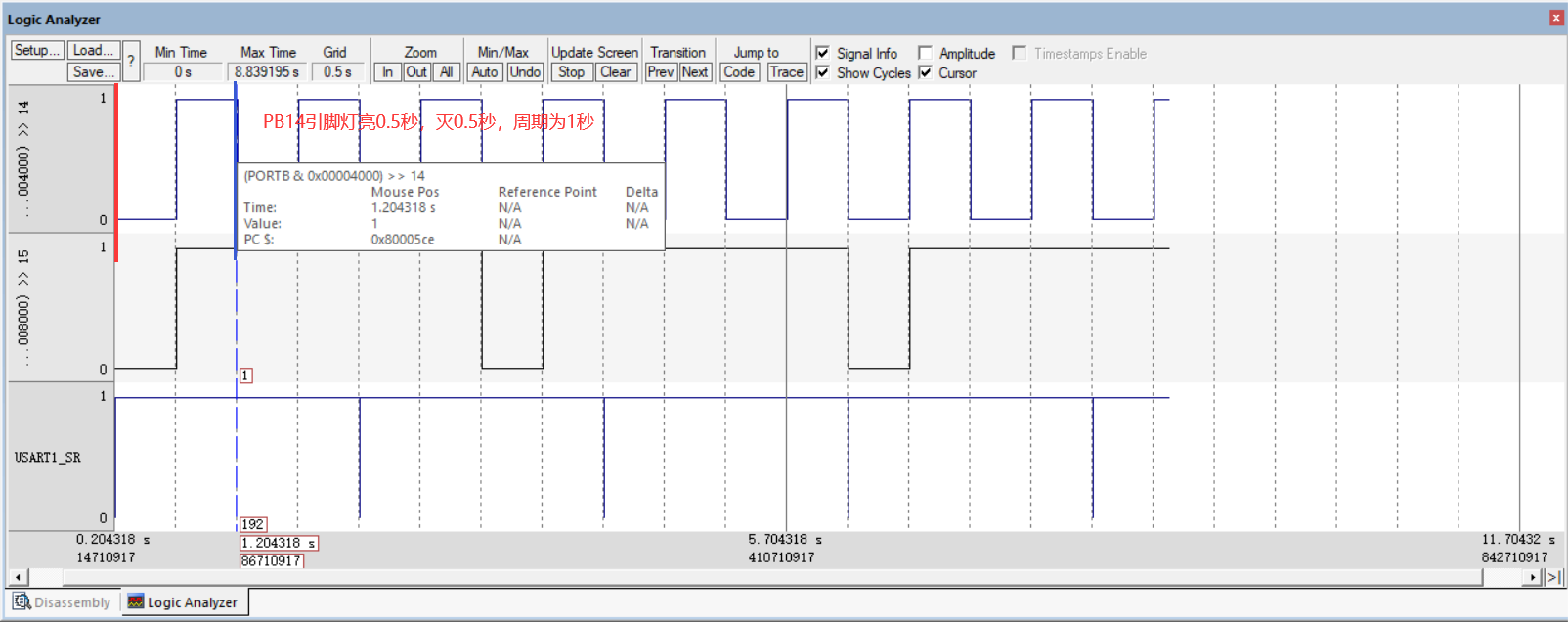The image size is (1568, 622).
Task: Select the USART1_SR signal label
Action: (48, 457)
